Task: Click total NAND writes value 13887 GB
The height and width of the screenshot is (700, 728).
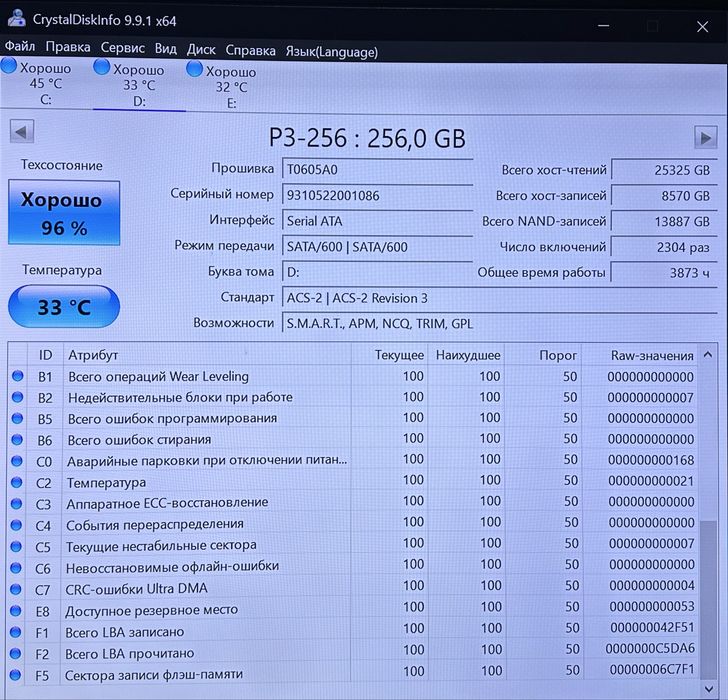Action: pyautogui.click(x=664, y=221)
